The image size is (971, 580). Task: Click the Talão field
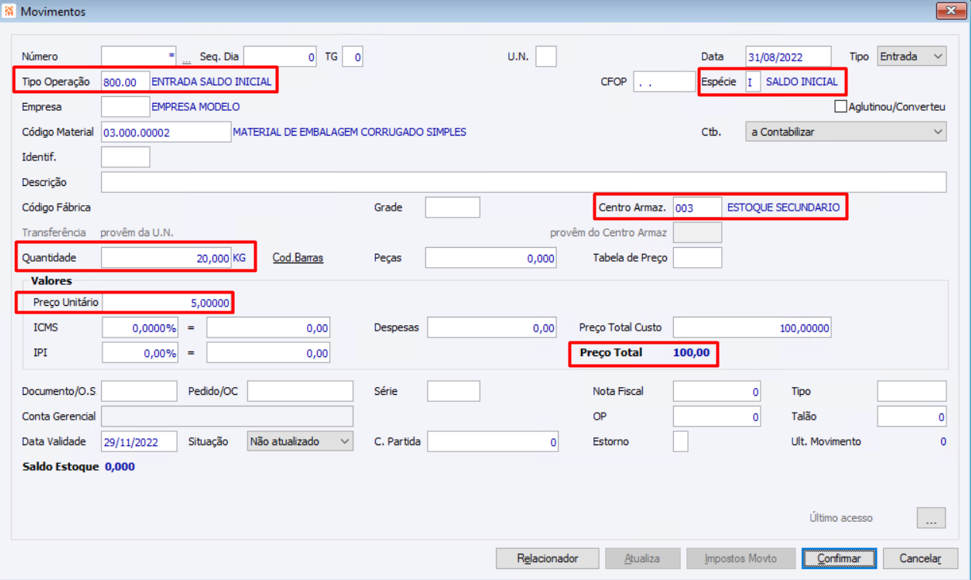click(912, 416)
